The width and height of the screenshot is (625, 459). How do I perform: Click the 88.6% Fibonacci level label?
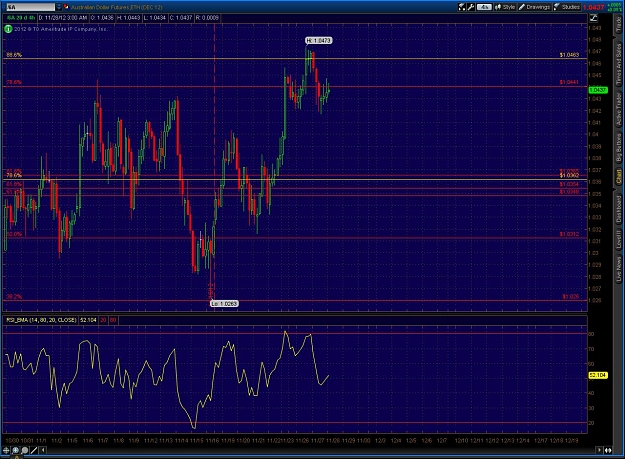(14, 55)
